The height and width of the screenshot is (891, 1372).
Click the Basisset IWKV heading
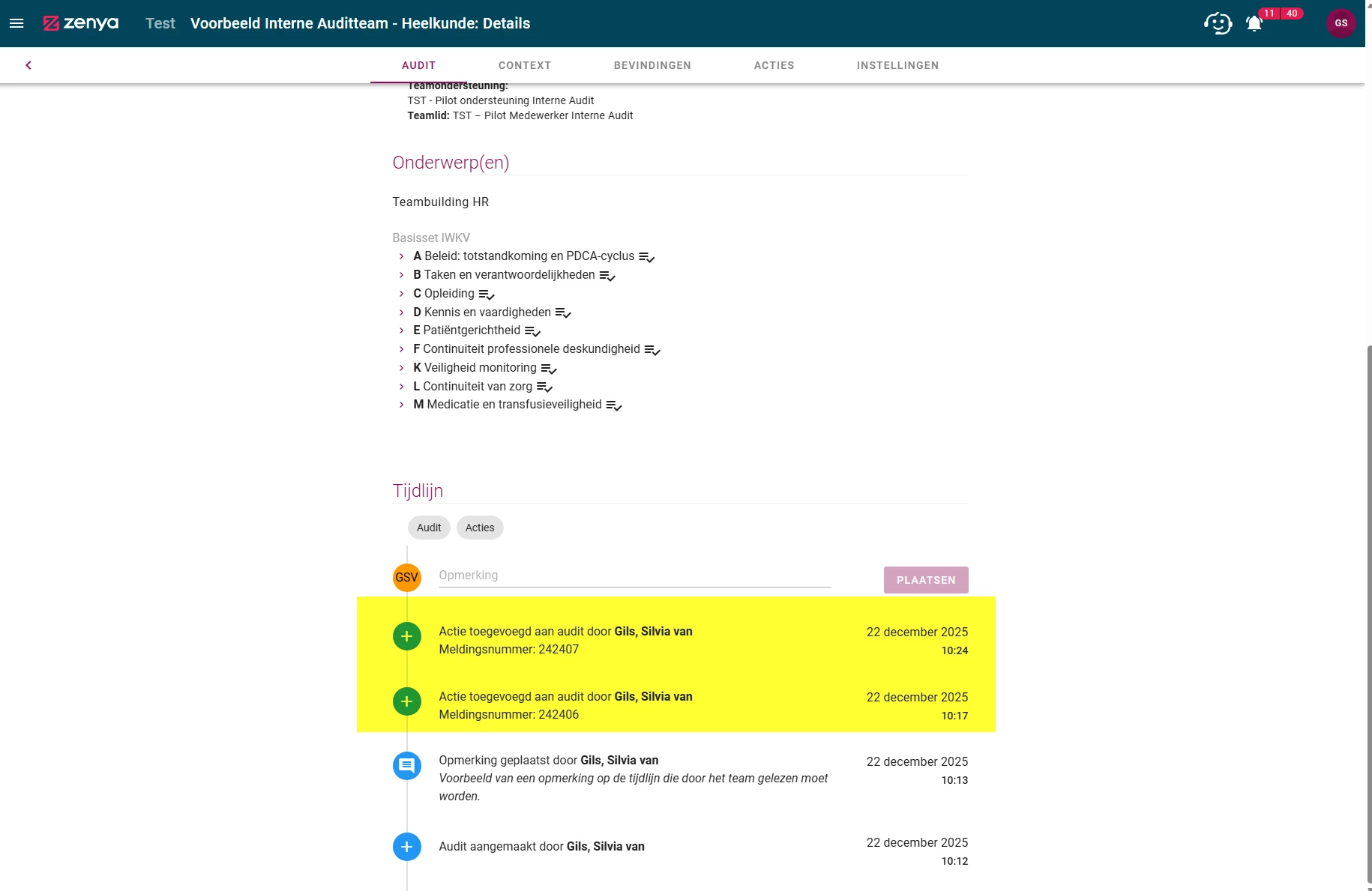[x=431, y=238]
